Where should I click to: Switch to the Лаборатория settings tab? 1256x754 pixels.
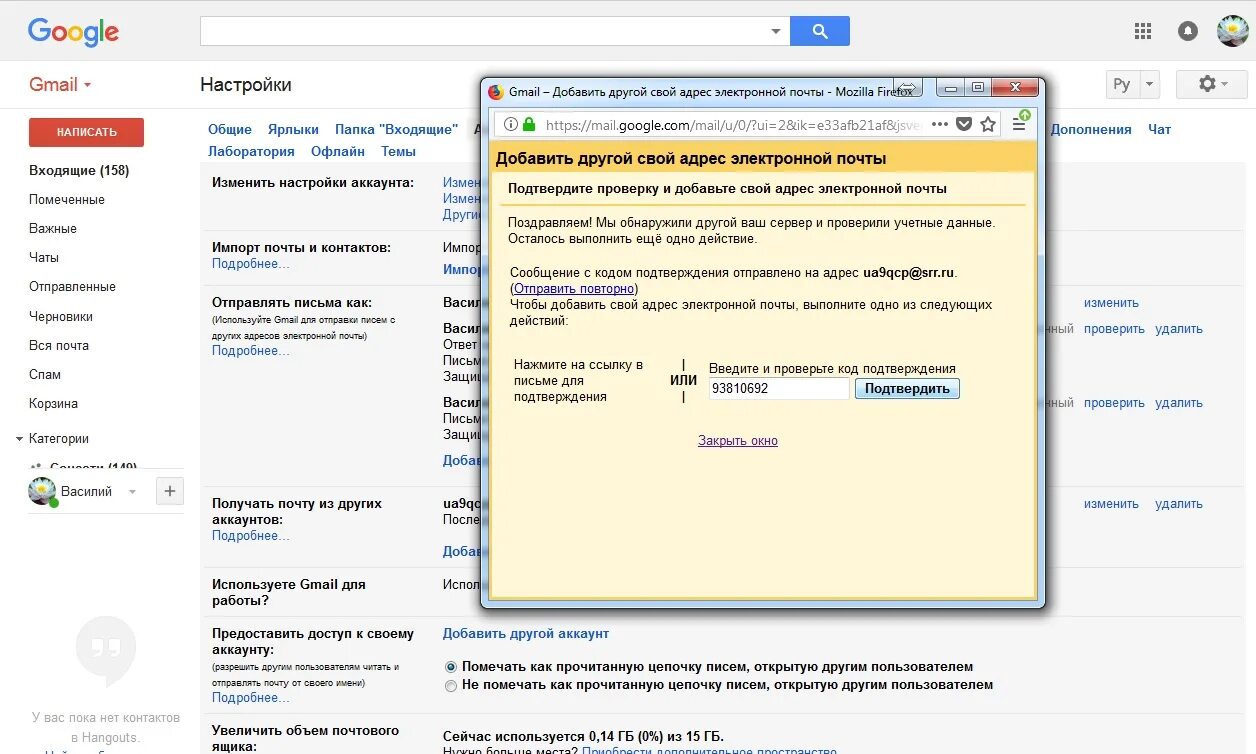click(x=251, y=151)
